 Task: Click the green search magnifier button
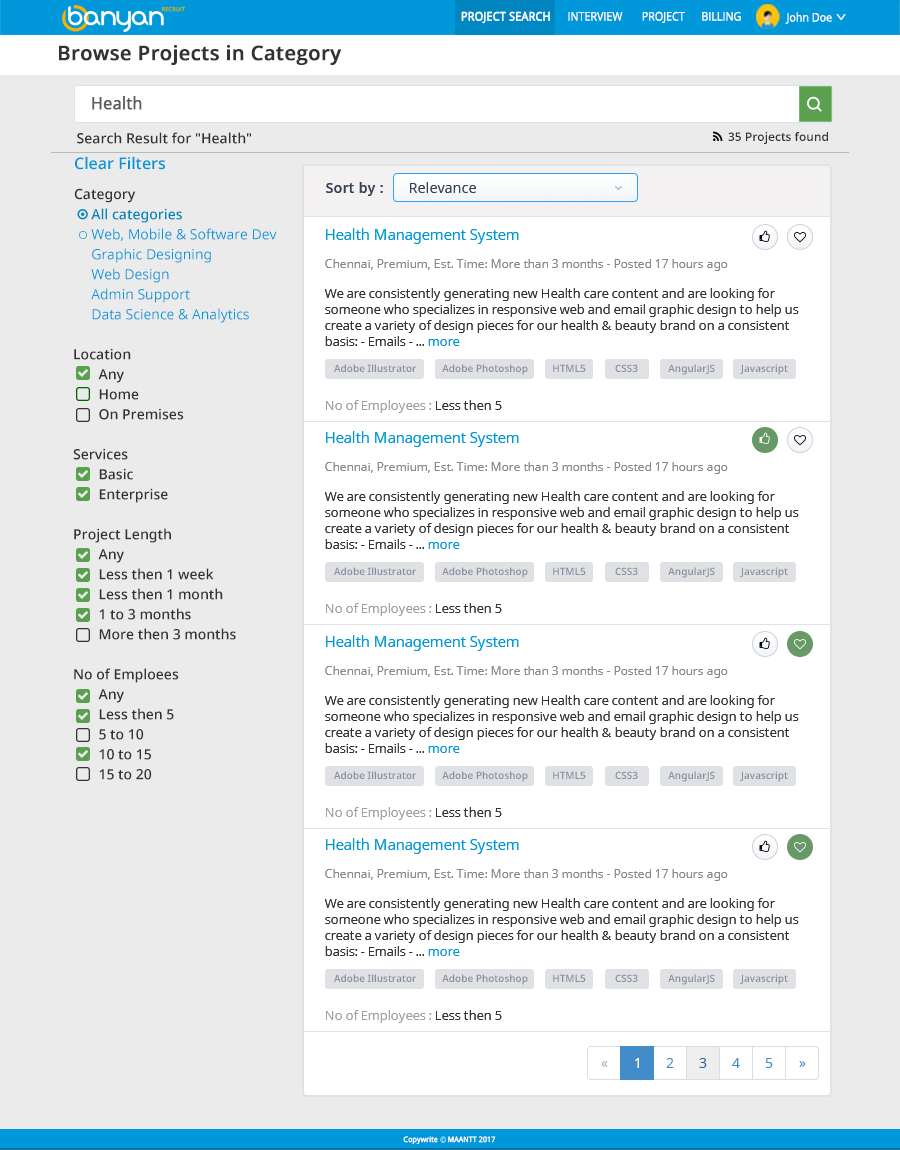(814, 104)
